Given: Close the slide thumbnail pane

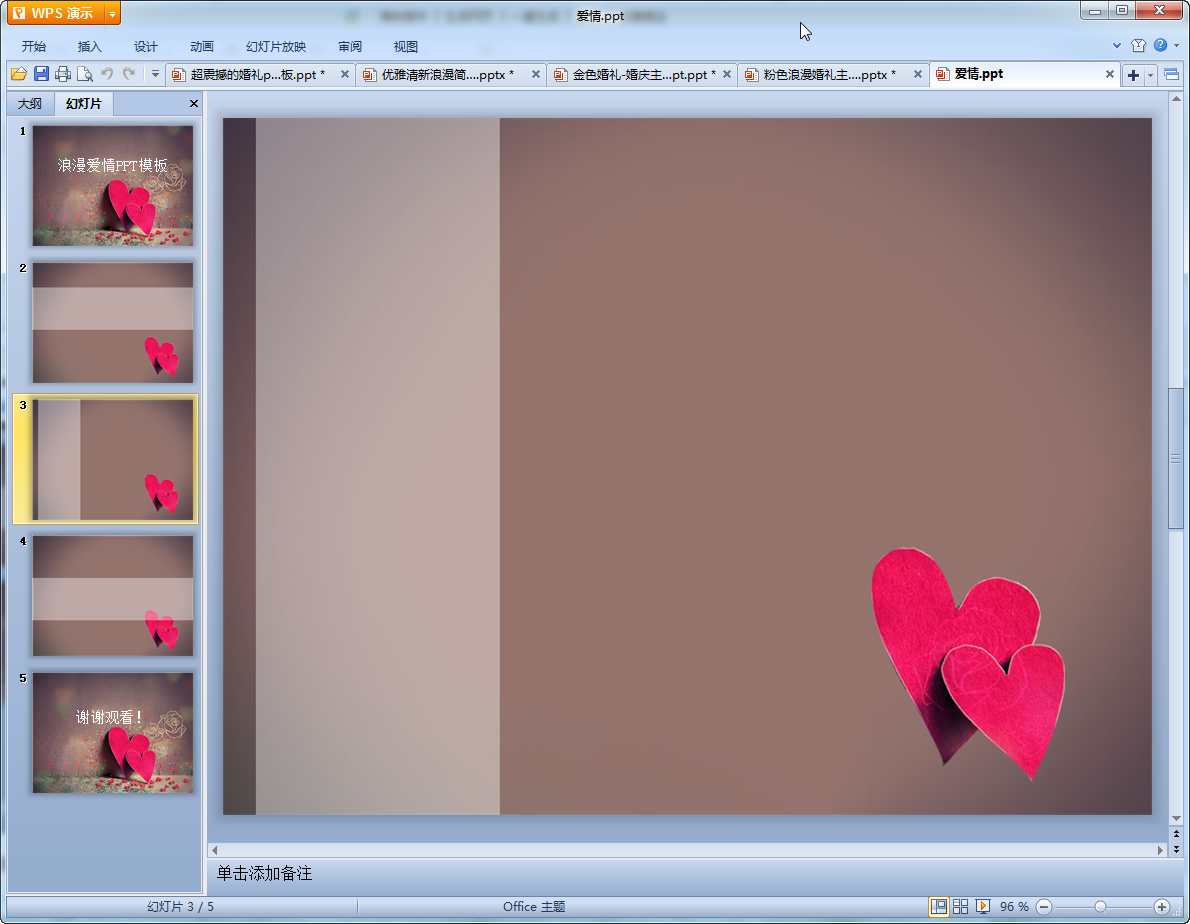Looking at the screenshot, I should 194,103.
